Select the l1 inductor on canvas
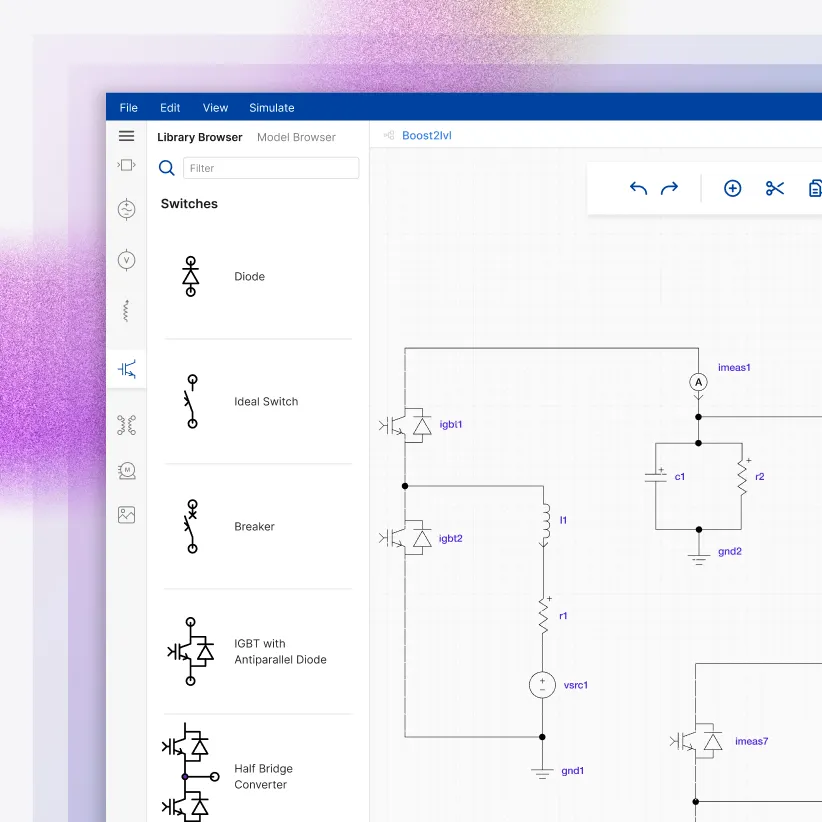Viewport: 822px width, 822px height. [545, 524]
